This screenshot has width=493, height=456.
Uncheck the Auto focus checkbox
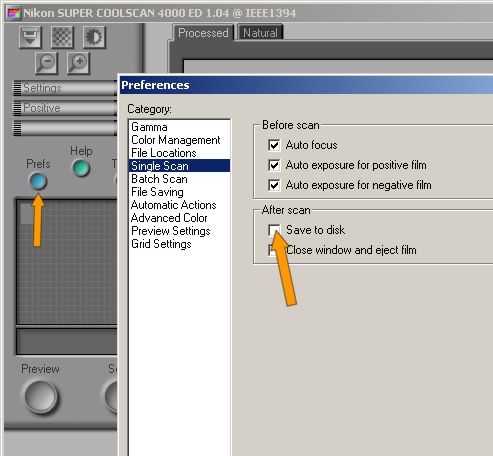274,145
